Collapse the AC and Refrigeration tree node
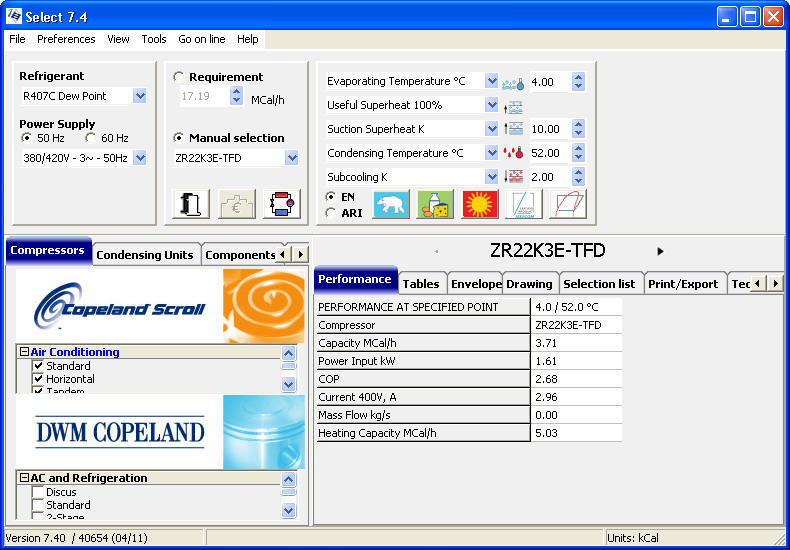Image resolution: width=790 pixels, height=550 pixels. [24, 477]
